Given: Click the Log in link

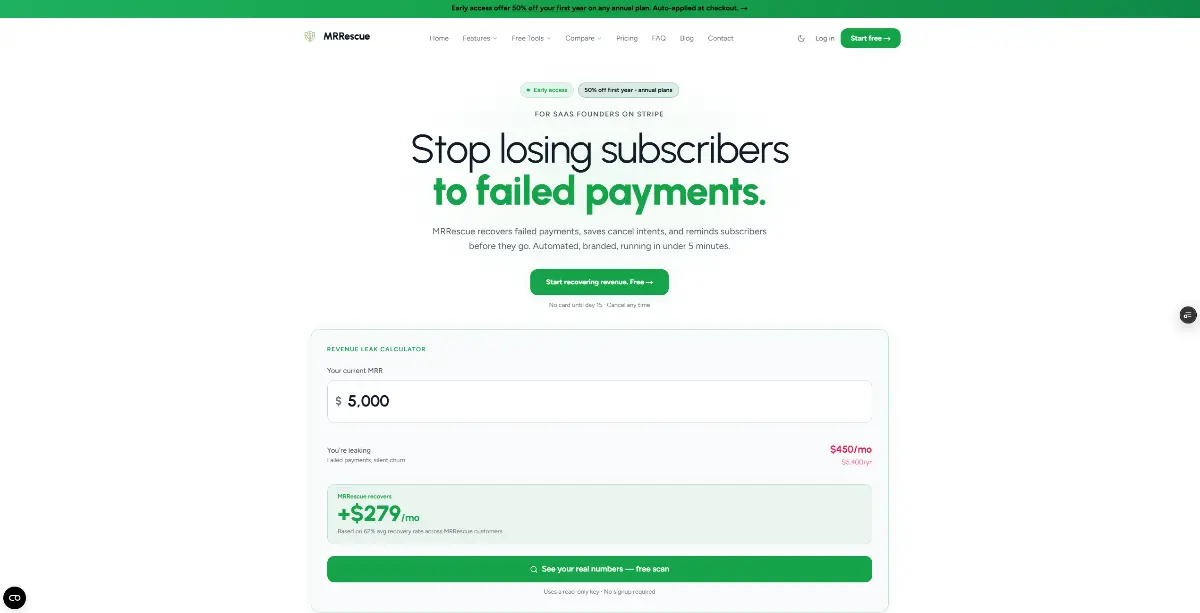Looking at the screenshot, I should (x=824, y=38).
